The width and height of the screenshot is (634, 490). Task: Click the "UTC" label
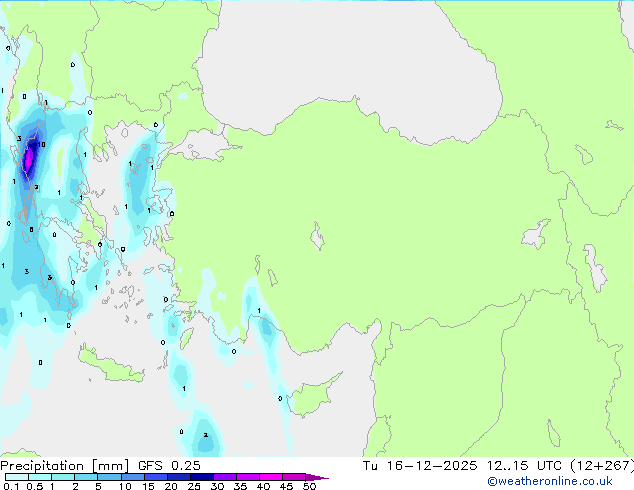549,466
